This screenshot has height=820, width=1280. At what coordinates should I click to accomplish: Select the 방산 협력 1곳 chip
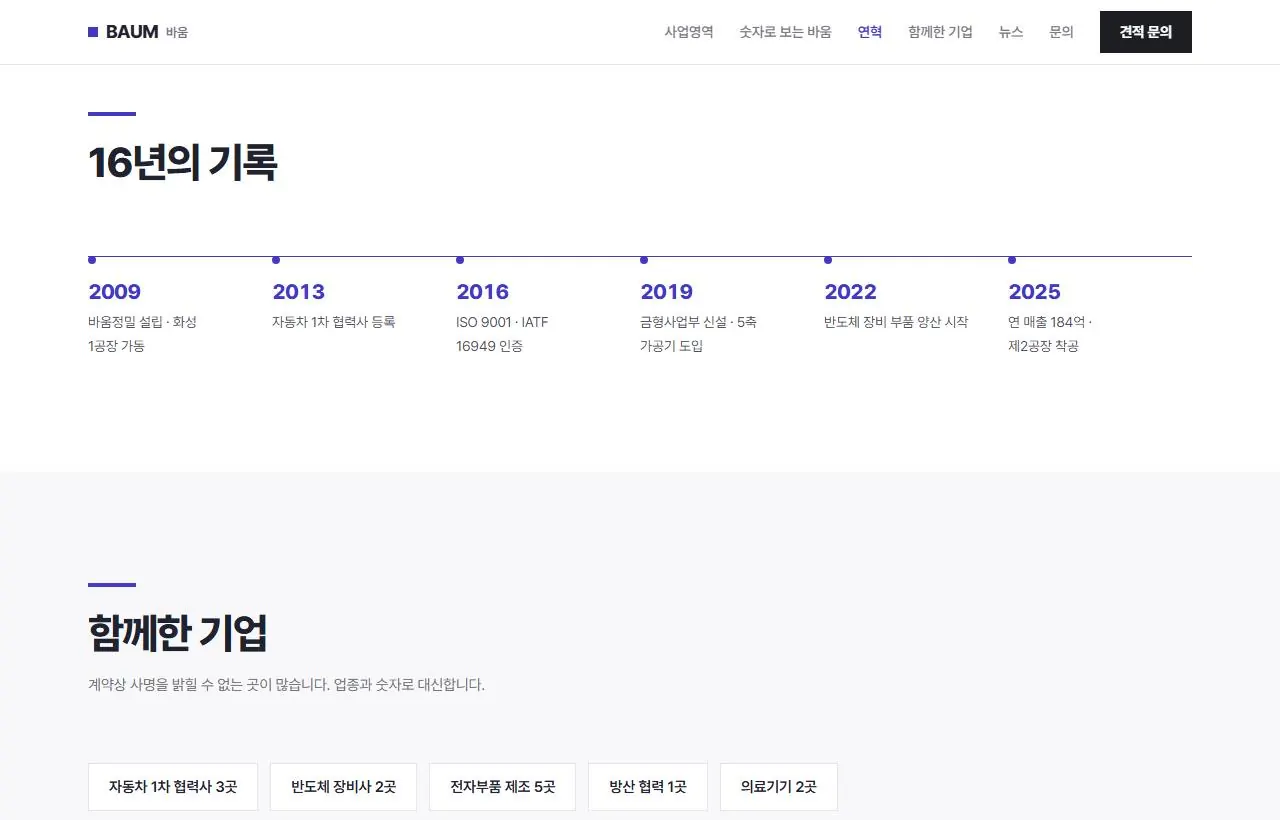click(648, 787)
